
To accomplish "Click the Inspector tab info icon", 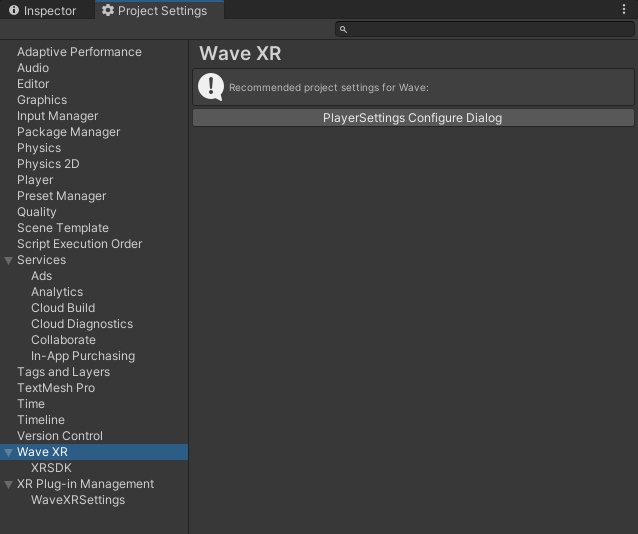I will pyautogui.click(x=14, y=10).
